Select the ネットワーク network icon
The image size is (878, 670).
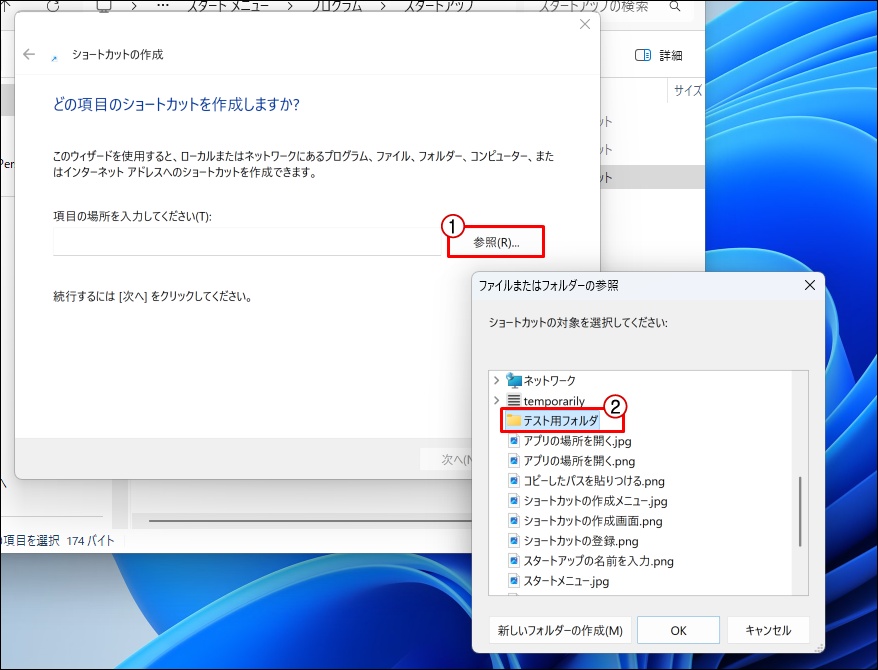(514, 381)
